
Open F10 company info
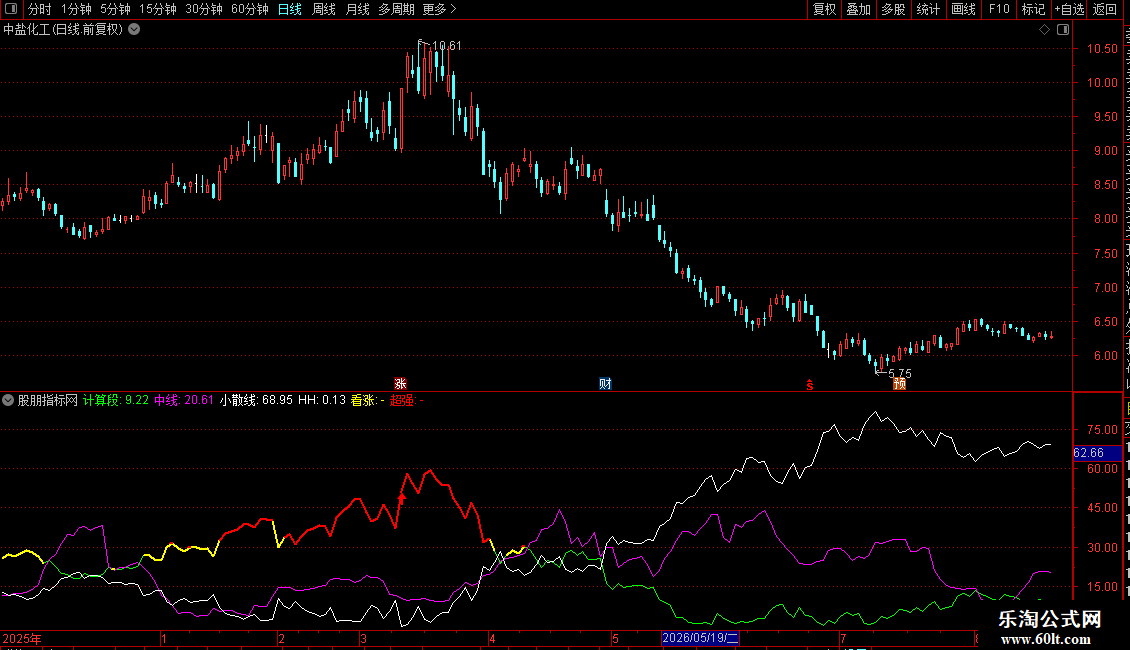pyautogui.click(x=999, y=9)
